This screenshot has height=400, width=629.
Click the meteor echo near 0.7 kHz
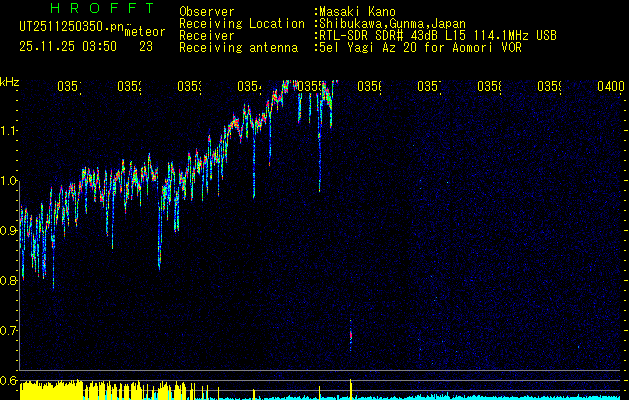[x=351, y=335]
